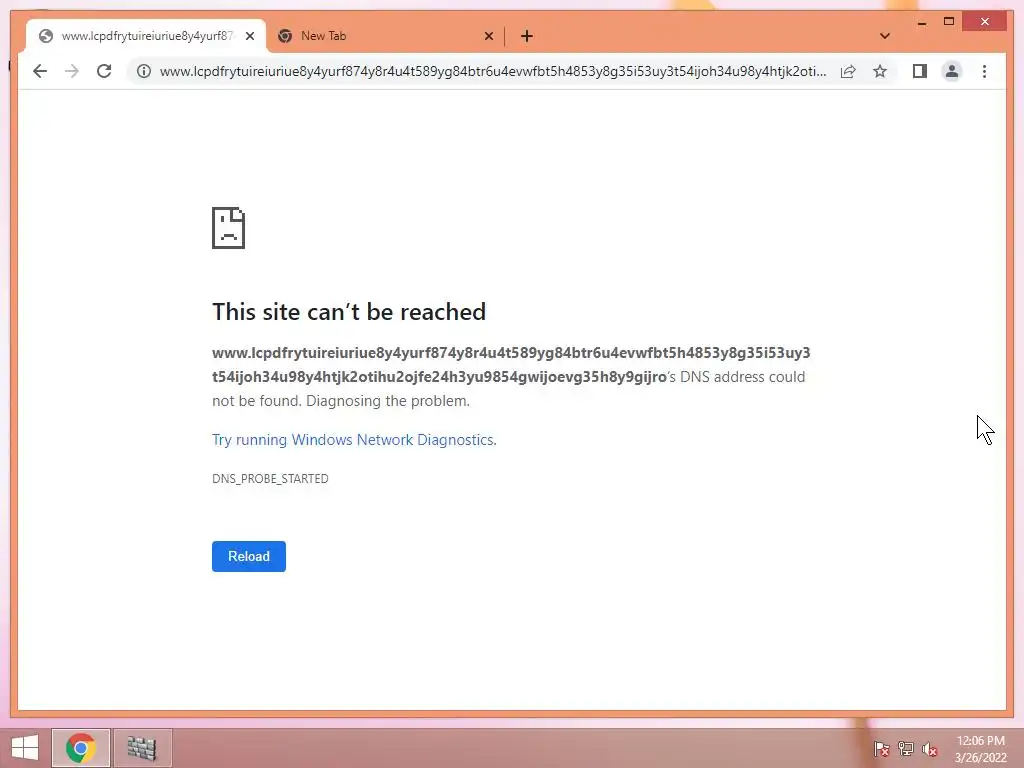Screen dimensions: 1024x768
Task: Open the profile avatar menu
Action: click(952, 71)
